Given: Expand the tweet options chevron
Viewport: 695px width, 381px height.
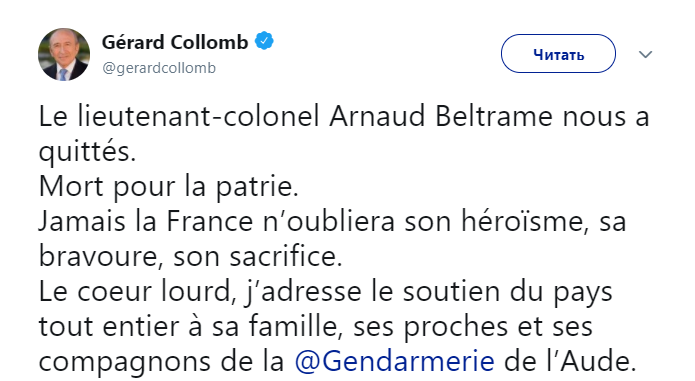Looking at the screenshot, I should click(x=645, y=54).
